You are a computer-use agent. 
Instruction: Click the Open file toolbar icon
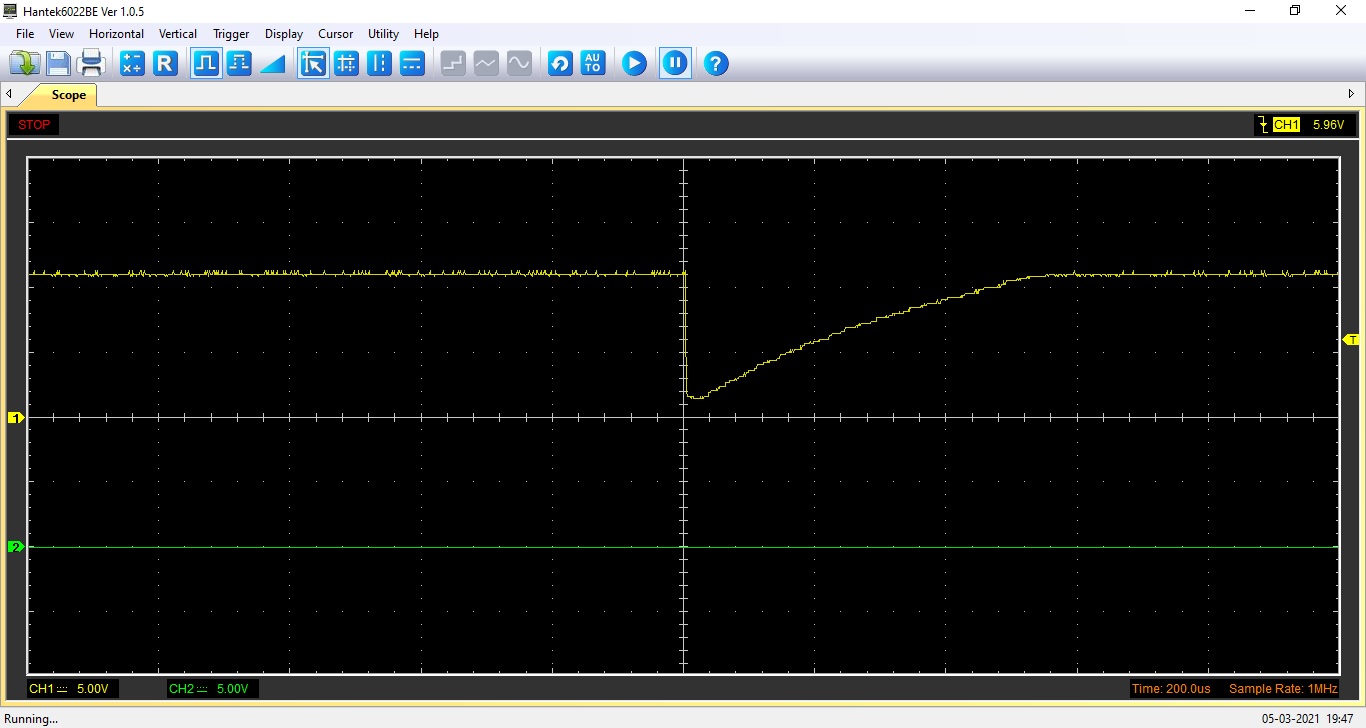pos(24,64)
